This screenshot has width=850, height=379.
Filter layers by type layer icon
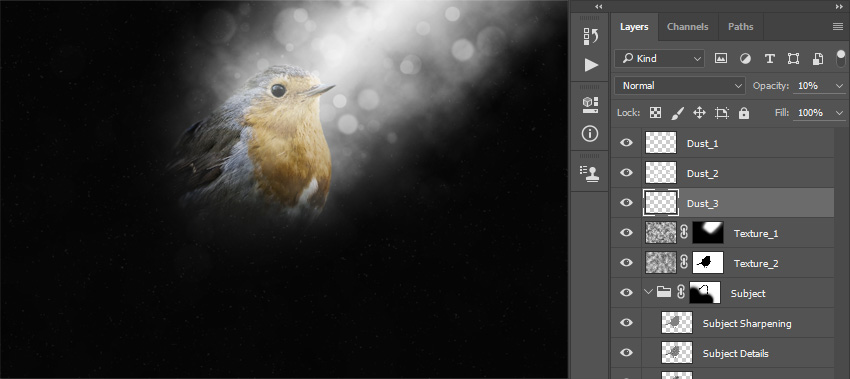pyautogui.click(x=769, y=59)
